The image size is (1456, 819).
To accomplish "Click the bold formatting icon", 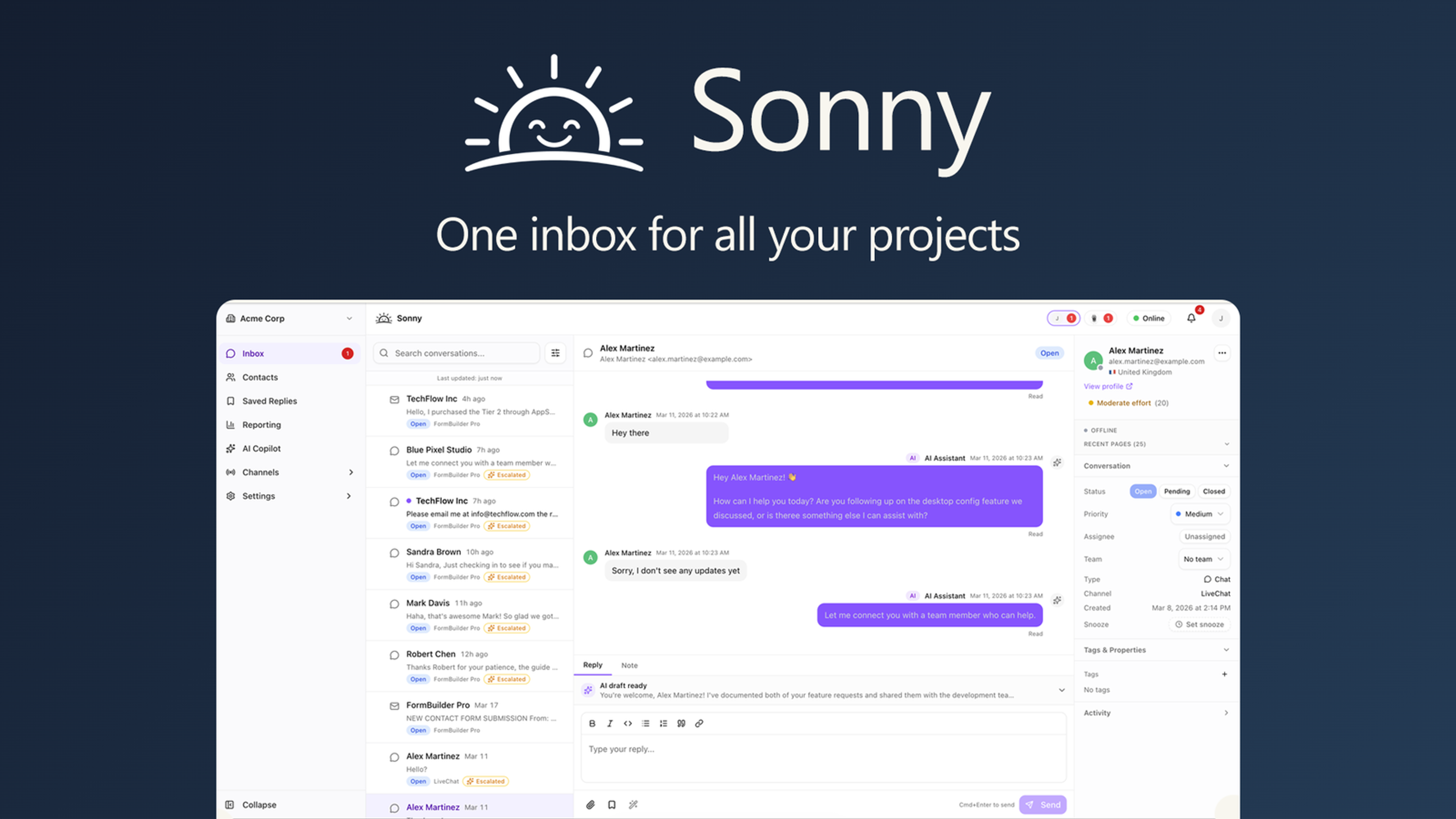I will coord(592,723).
